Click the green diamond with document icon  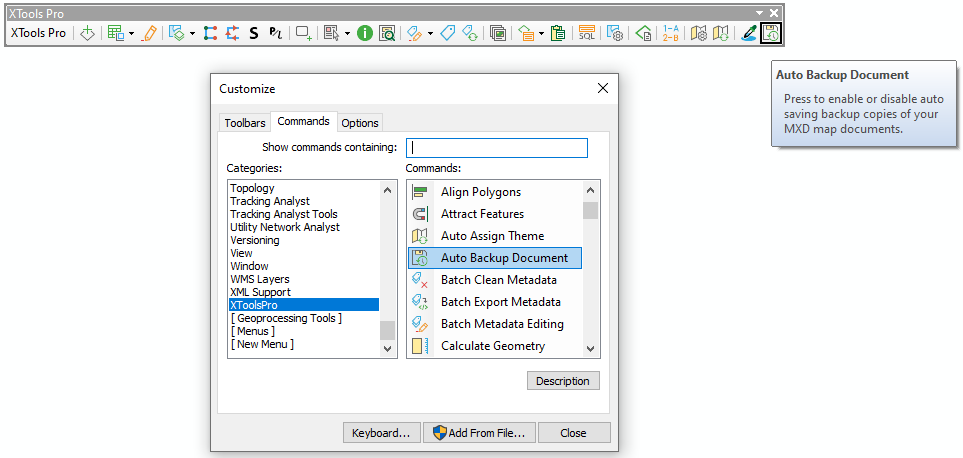[x=644, y=33]
